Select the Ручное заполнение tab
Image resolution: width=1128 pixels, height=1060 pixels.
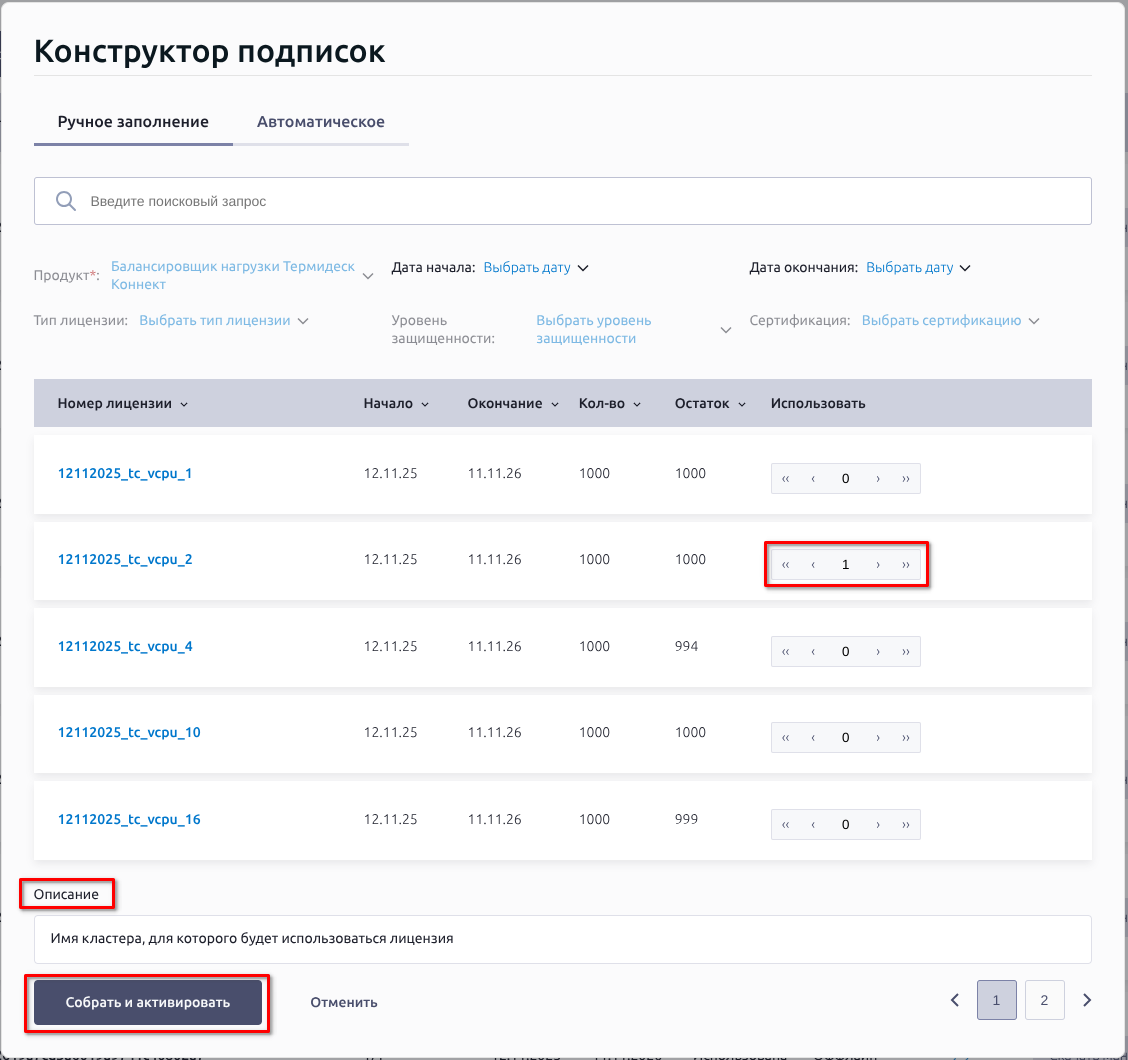(x=133, y=122)
